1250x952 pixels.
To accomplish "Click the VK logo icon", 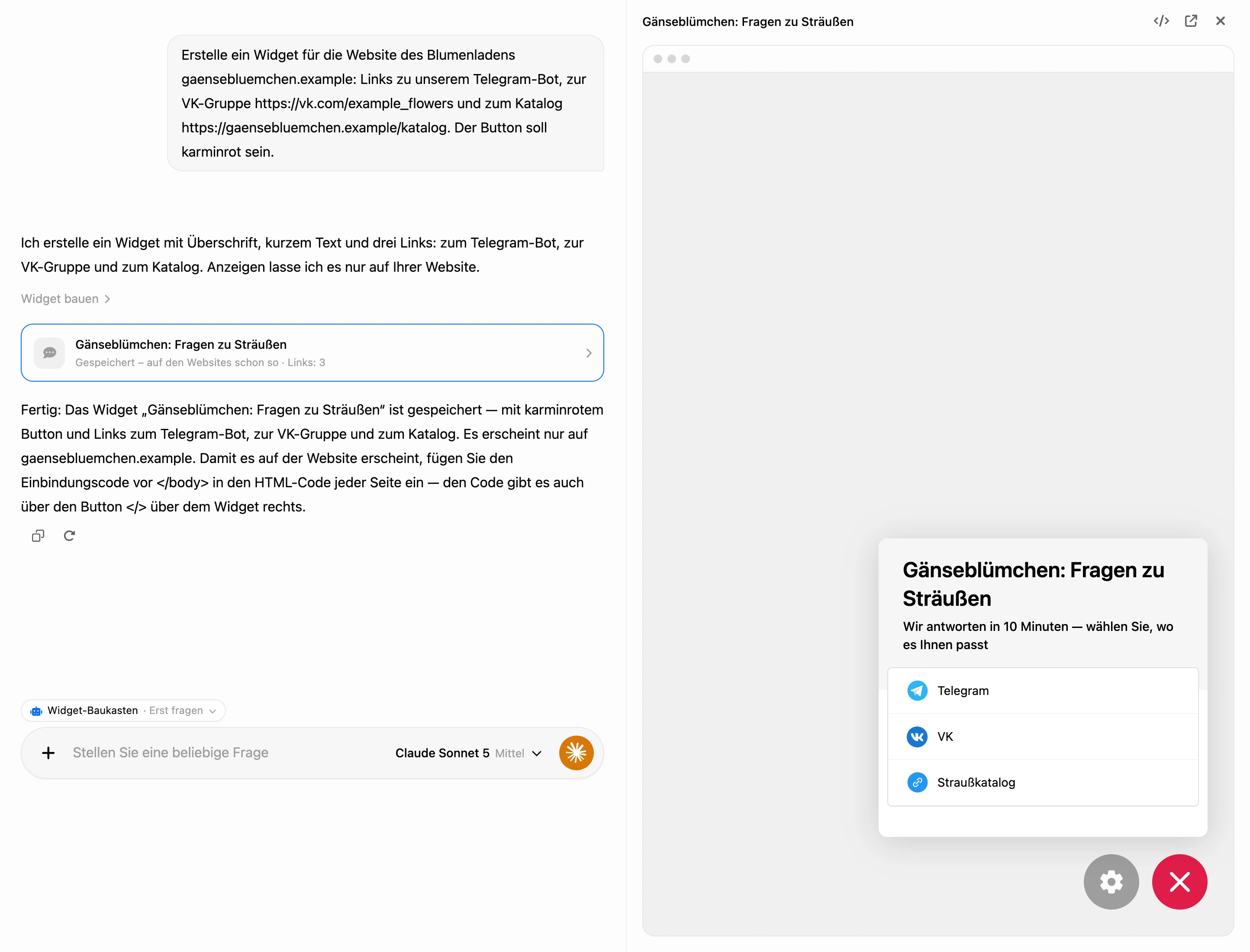I will [x=918, y=737].
